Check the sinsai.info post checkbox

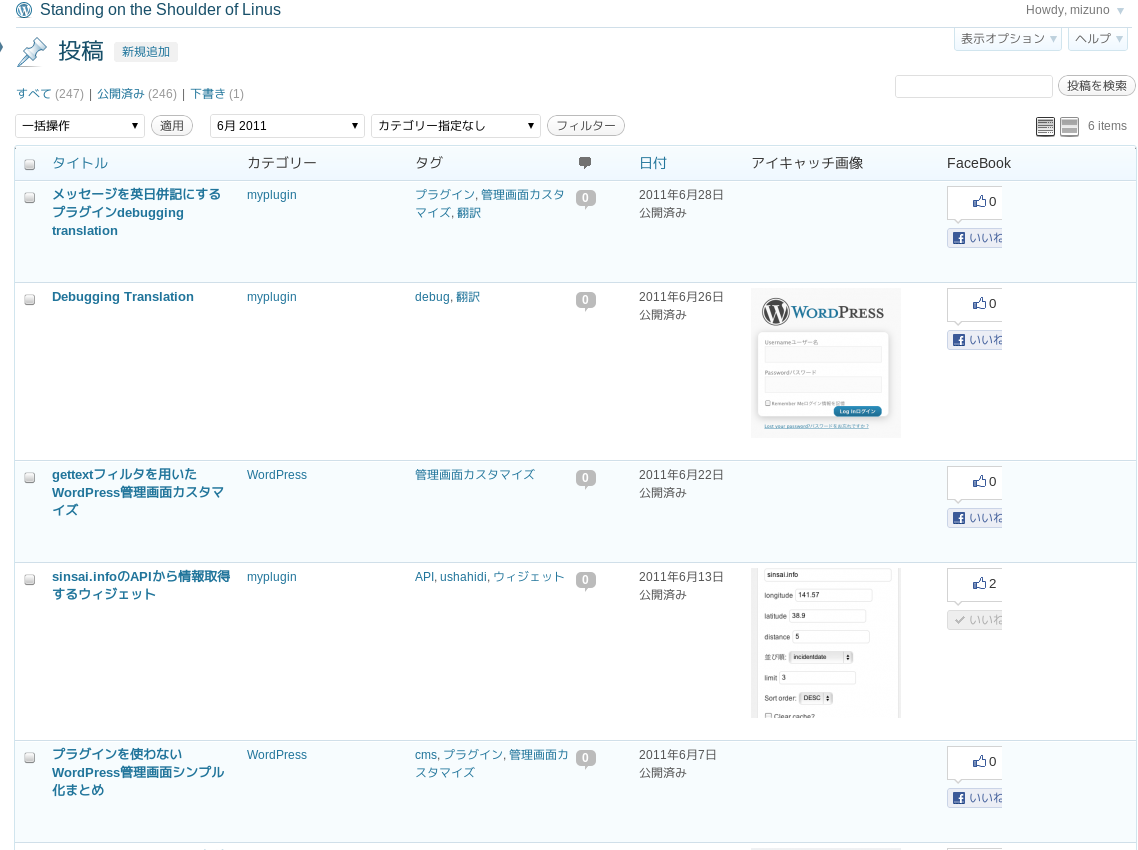click(30, 580)
